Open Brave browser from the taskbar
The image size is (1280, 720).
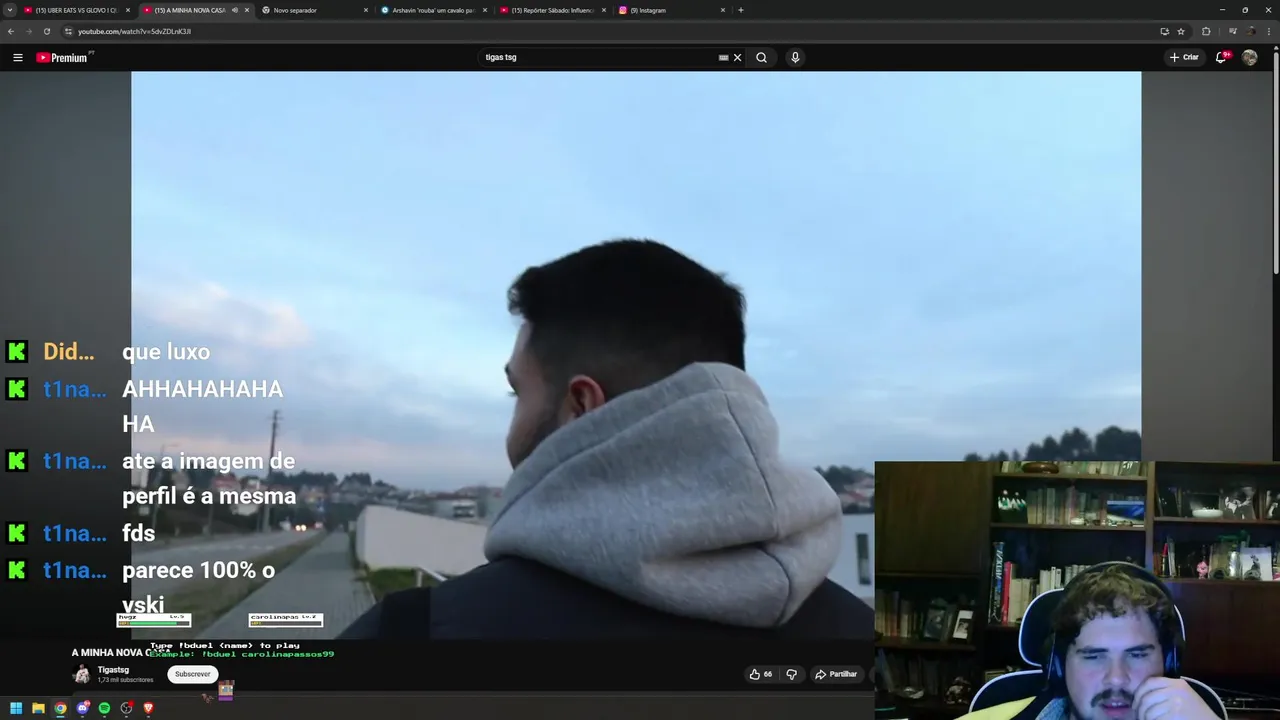click(x=148, y=708)
